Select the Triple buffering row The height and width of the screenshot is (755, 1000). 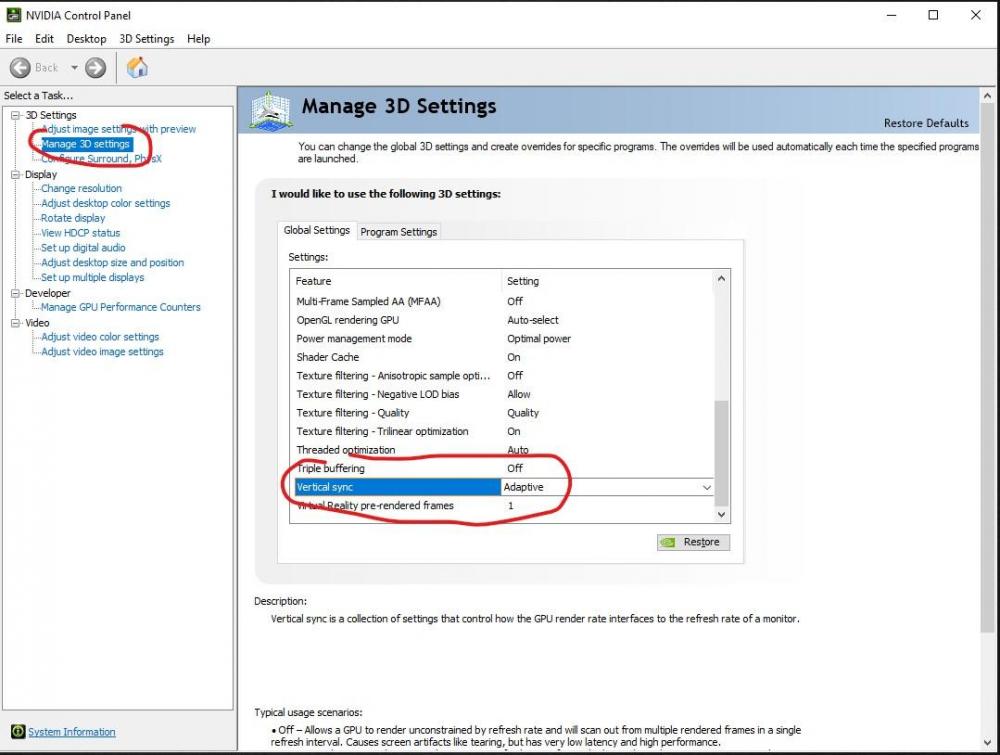(503, 469)
